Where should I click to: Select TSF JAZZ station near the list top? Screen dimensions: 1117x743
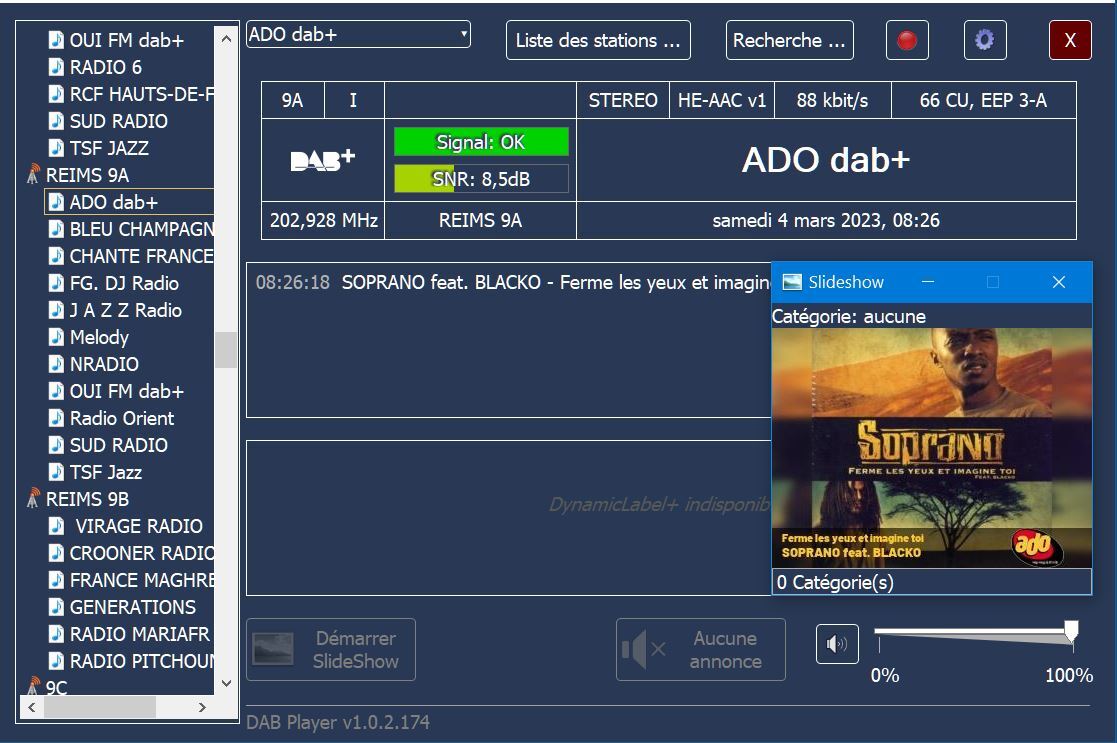click(109, 148)
